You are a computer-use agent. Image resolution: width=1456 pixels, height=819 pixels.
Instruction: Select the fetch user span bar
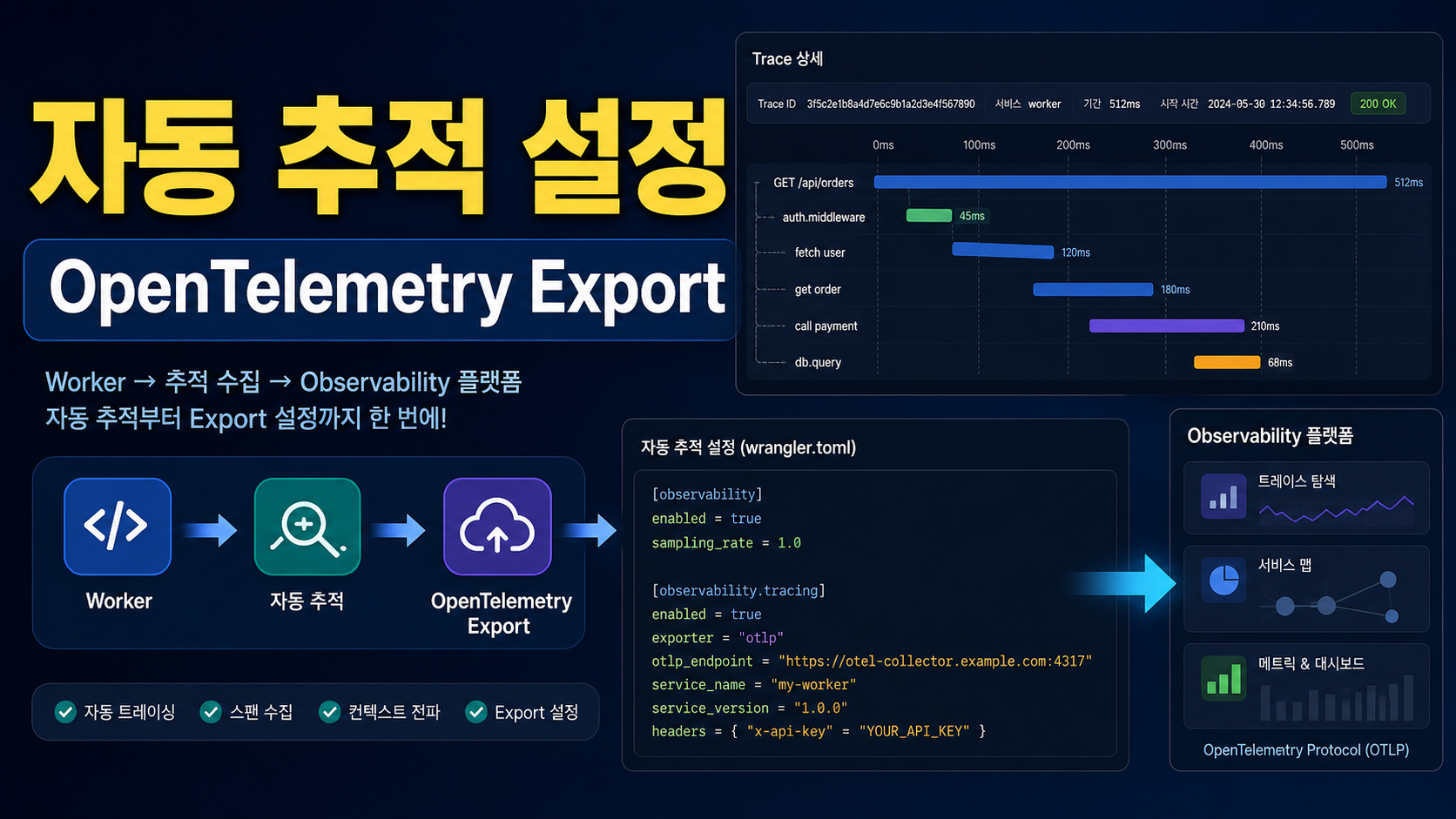1003,251
